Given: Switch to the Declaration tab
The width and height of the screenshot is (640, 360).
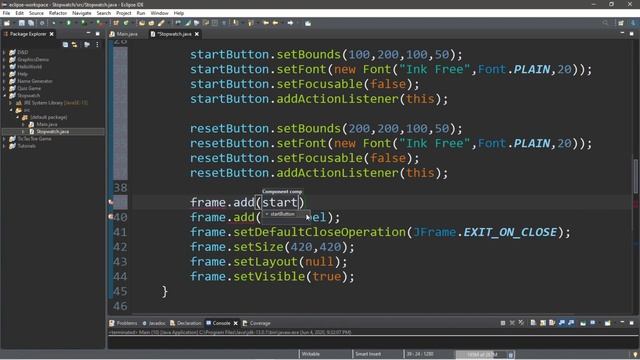Looking at the screenshot, I should coord(186,323).
